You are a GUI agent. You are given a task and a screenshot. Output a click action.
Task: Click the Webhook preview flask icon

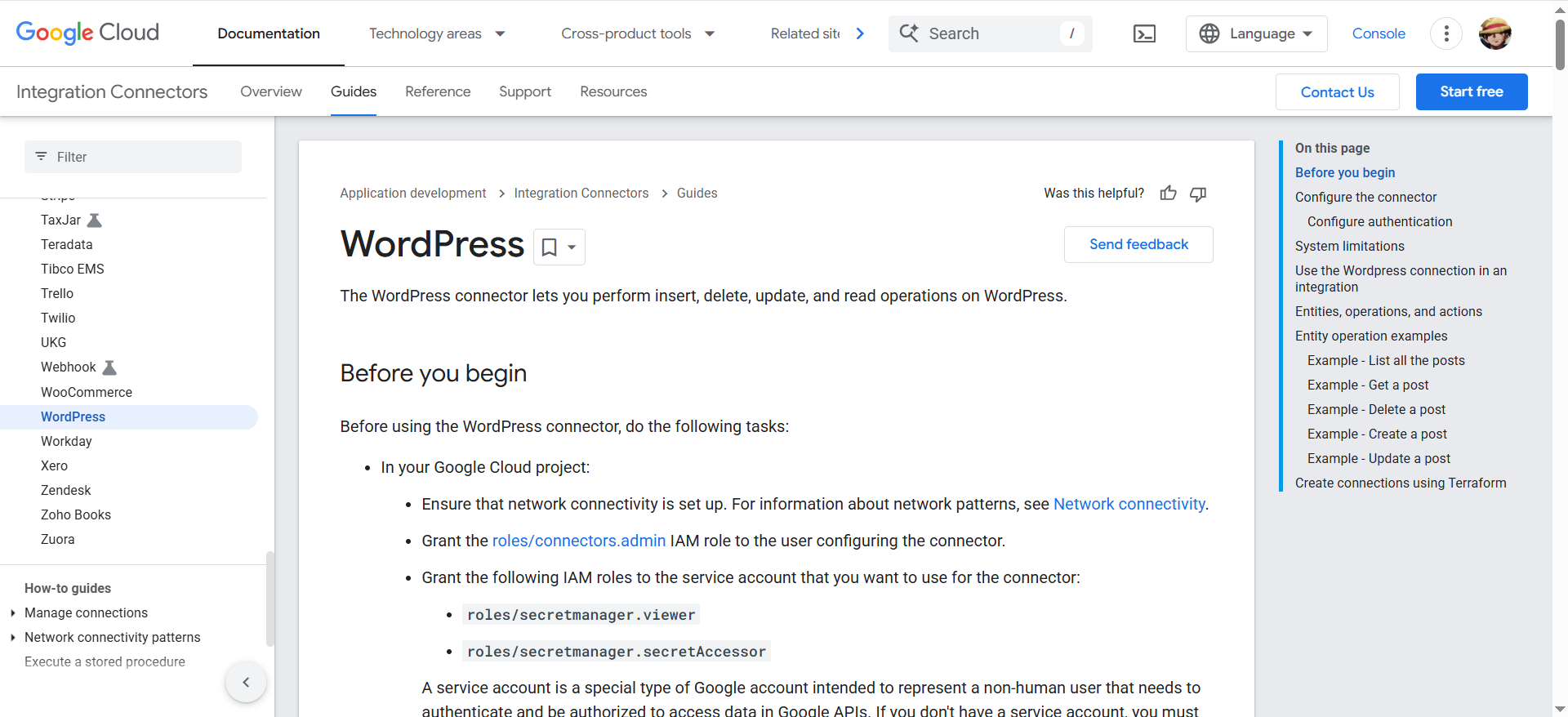(109, 367)
